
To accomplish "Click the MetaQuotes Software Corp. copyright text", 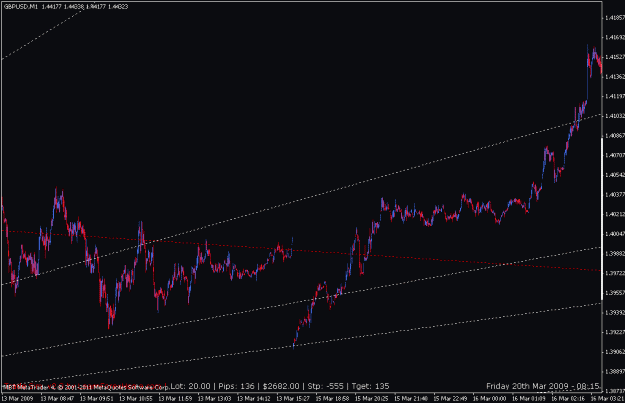I will point(86,387).
